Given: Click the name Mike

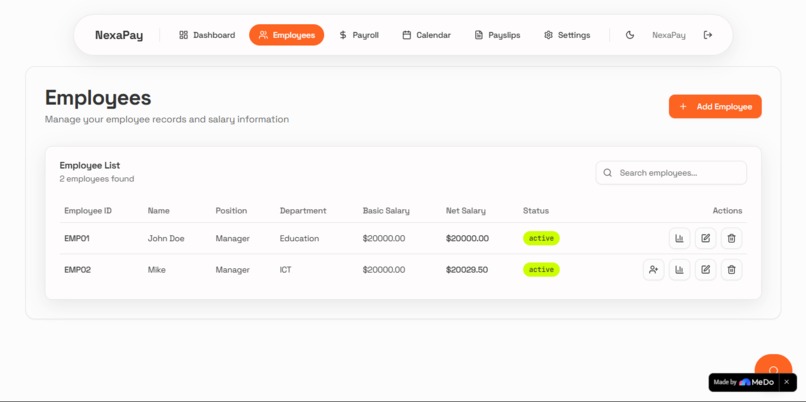Looking at the screenshot, I should coord(157,270).
